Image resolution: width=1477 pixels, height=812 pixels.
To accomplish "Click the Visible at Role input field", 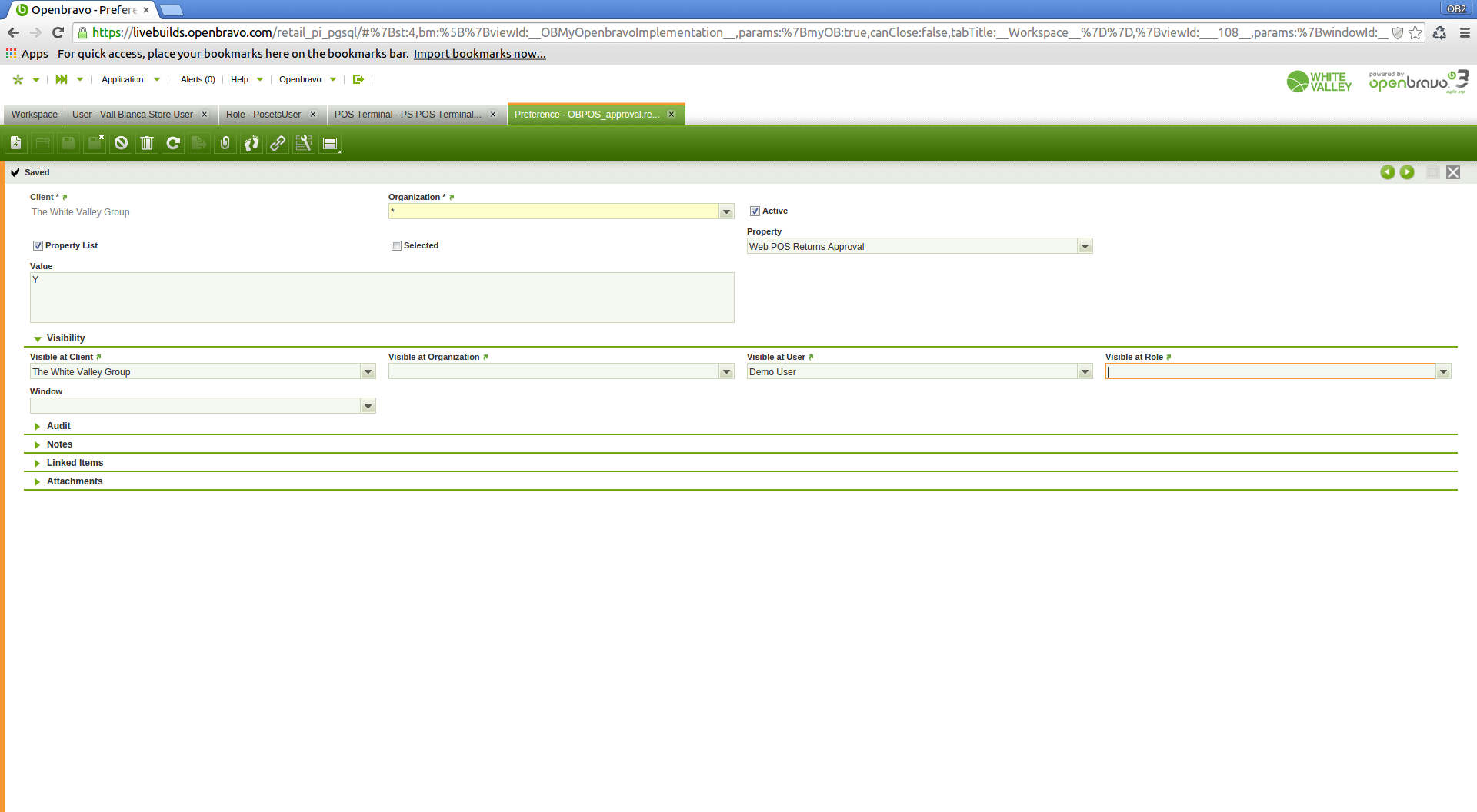I will coord(1271,372).
